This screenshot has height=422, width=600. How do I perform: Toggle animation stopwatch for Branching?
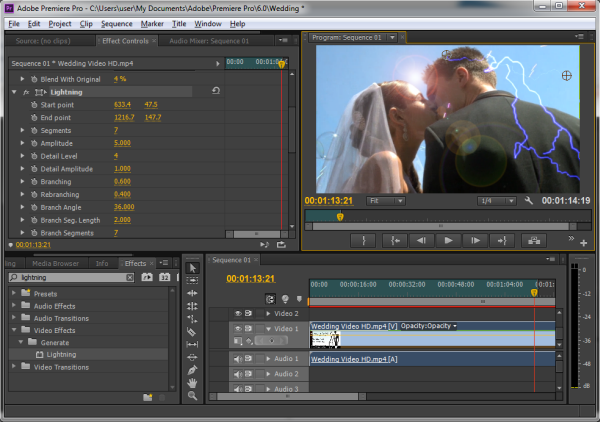point(34,182)
